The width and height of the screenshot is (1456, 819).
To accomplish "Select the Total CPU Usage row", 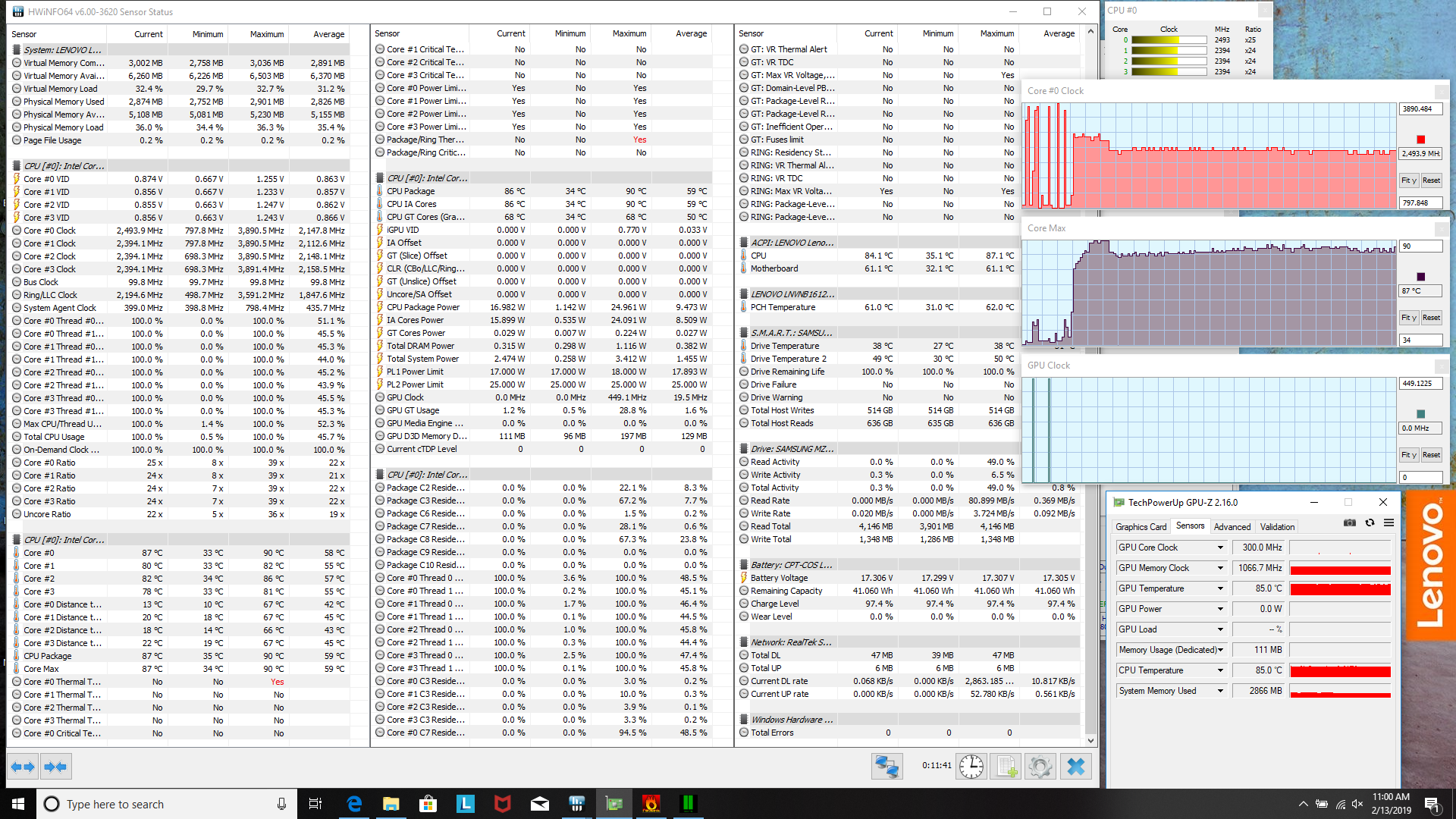I will pyautogui.click(x=180, y=437).
